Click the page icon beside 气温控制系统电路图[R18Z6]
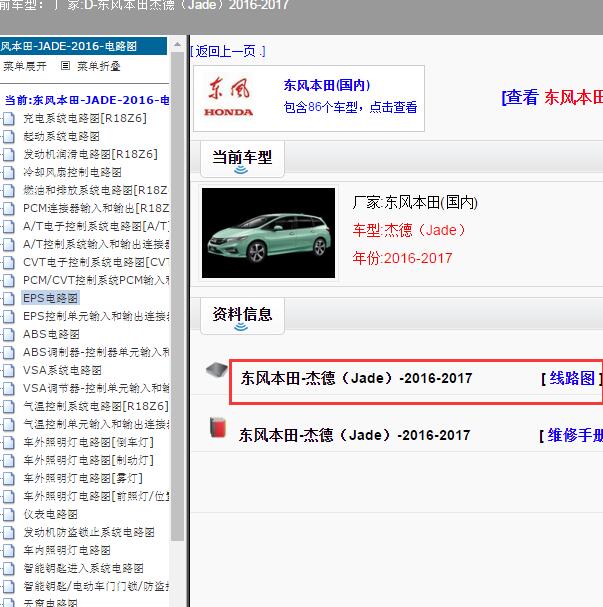 (x=9, y=406)
